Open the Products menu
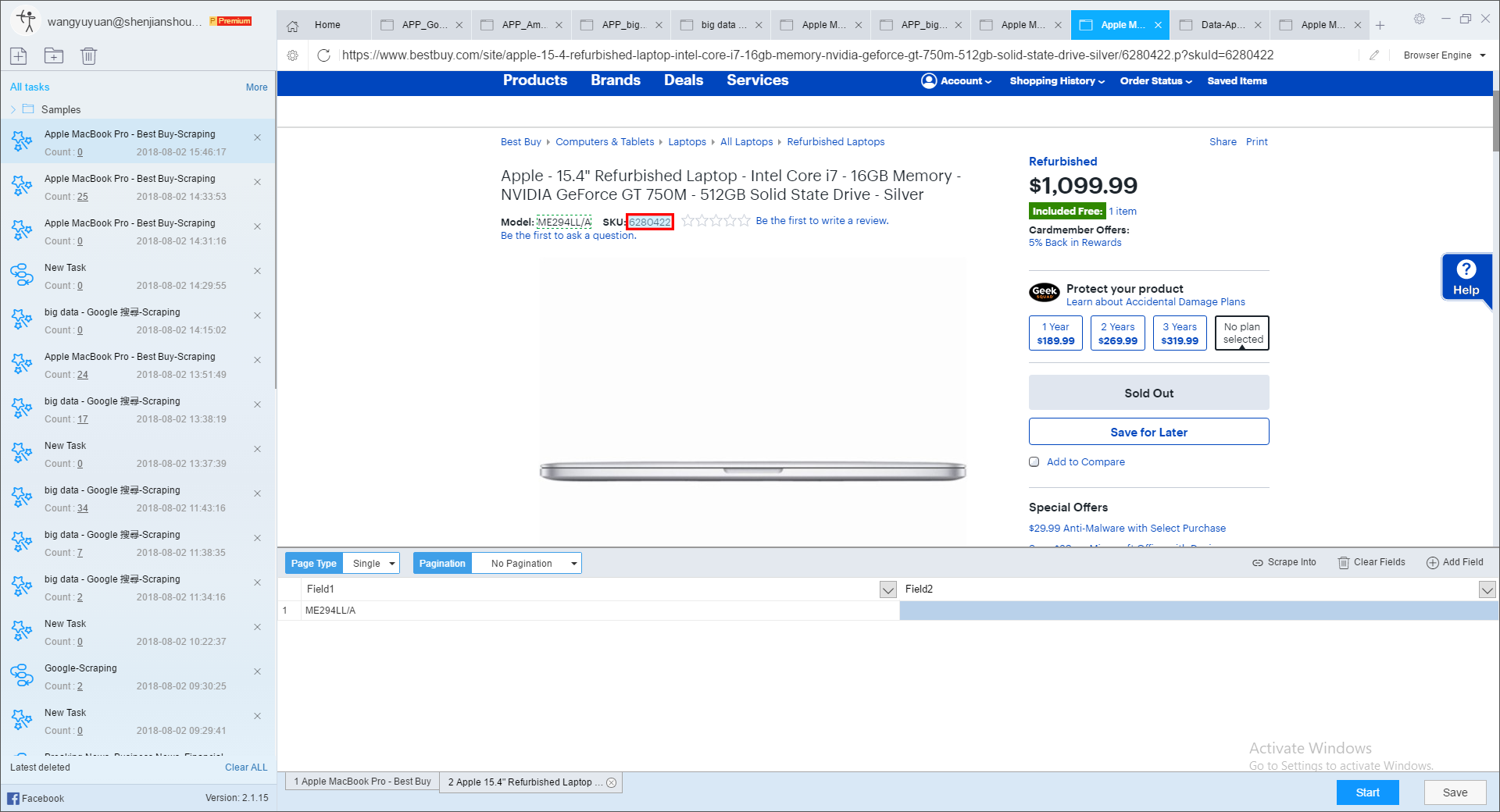 pos(535,80)
